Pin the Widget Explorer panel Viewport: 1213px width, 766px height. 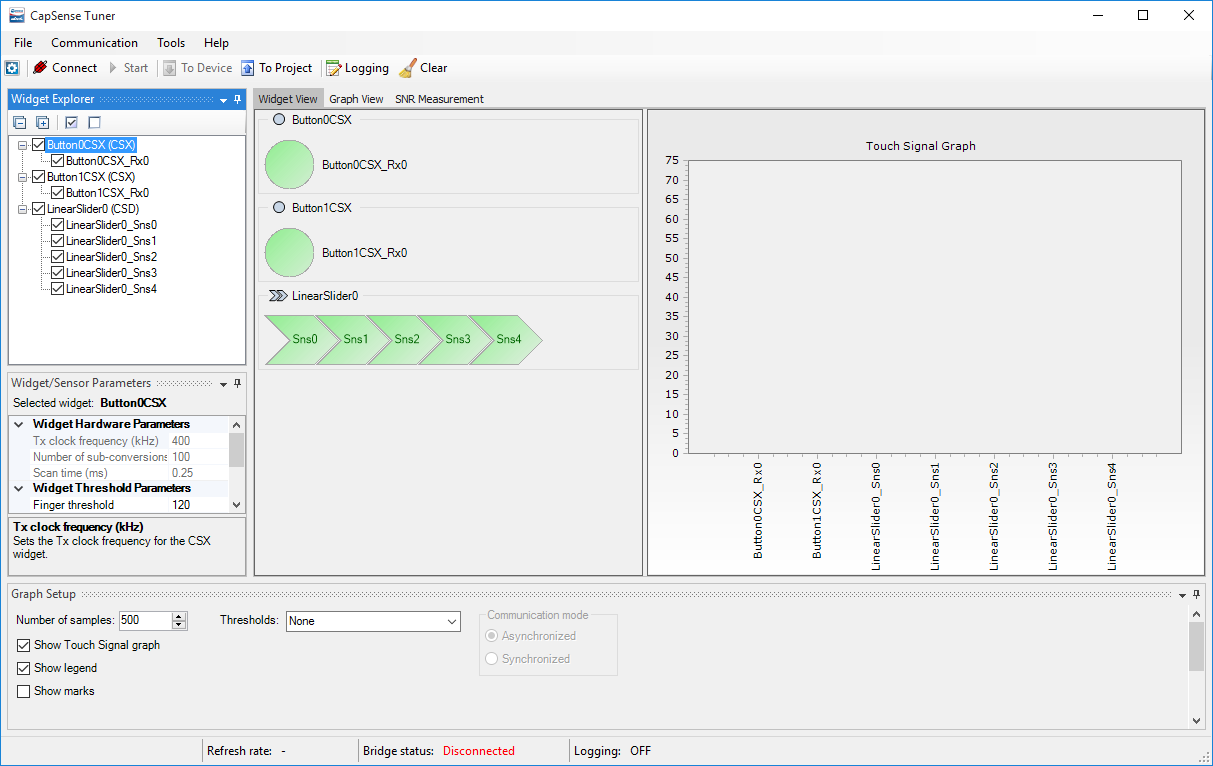pyautogui.click(x=238, y=99)
